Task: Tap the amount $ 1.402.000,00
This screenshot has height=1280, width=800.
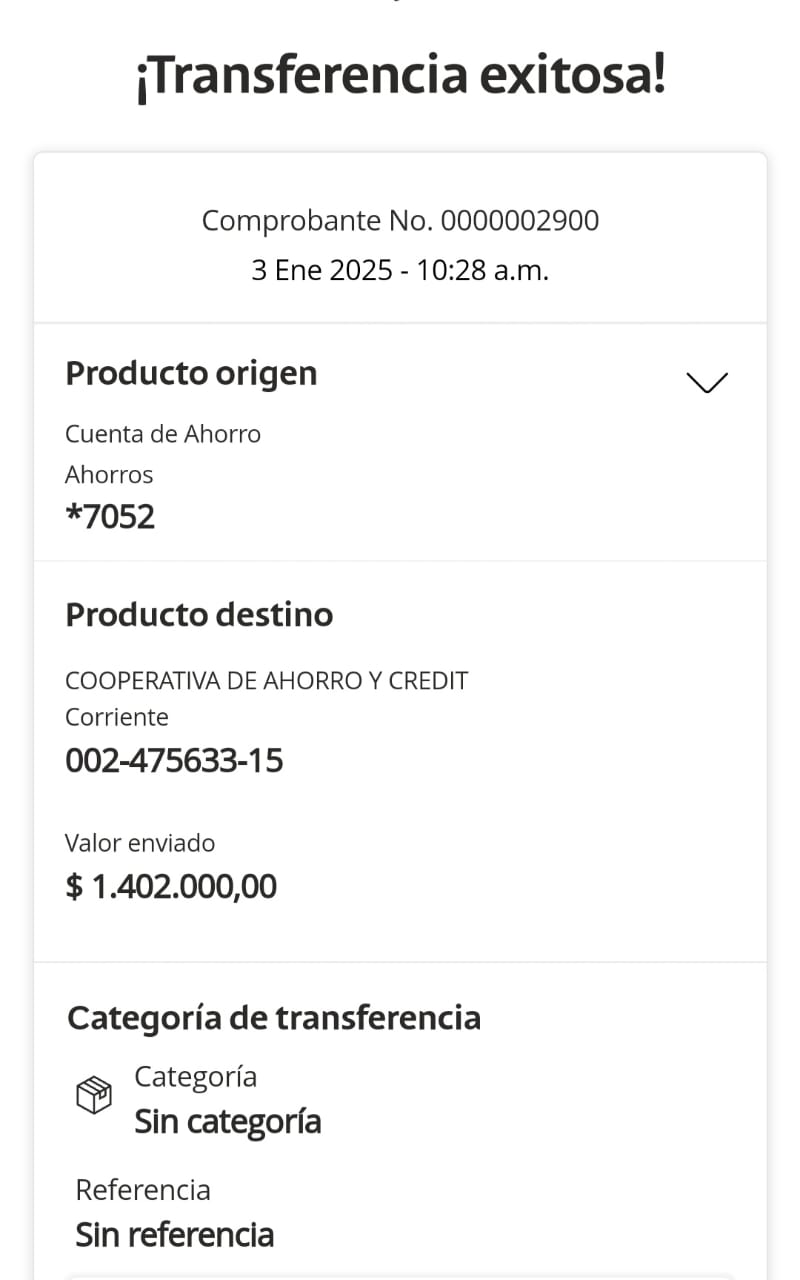Action: [x=171, y=887]
